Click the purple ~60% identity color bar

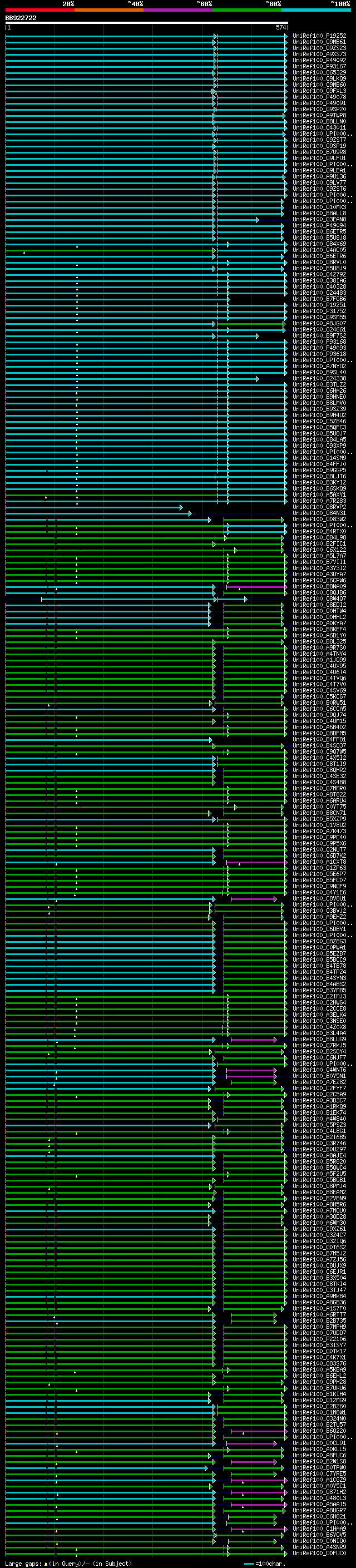click(177, 10)
